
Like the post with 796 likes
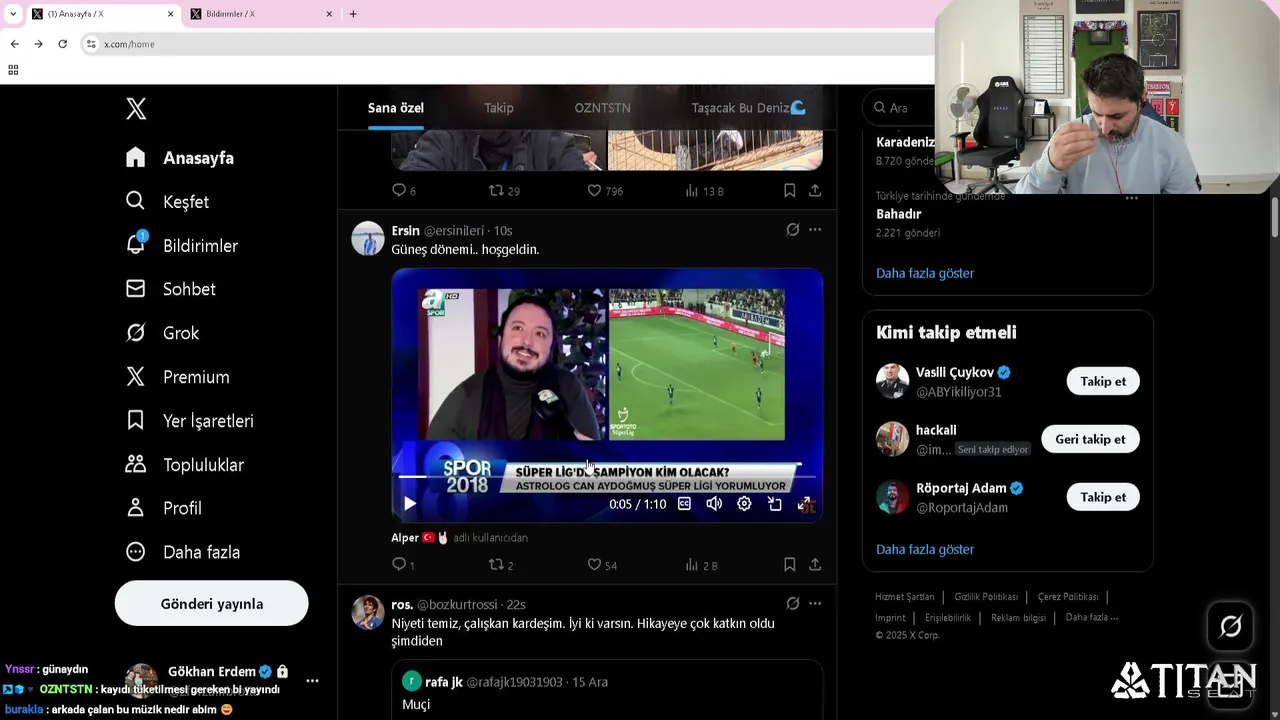(604, 190)
